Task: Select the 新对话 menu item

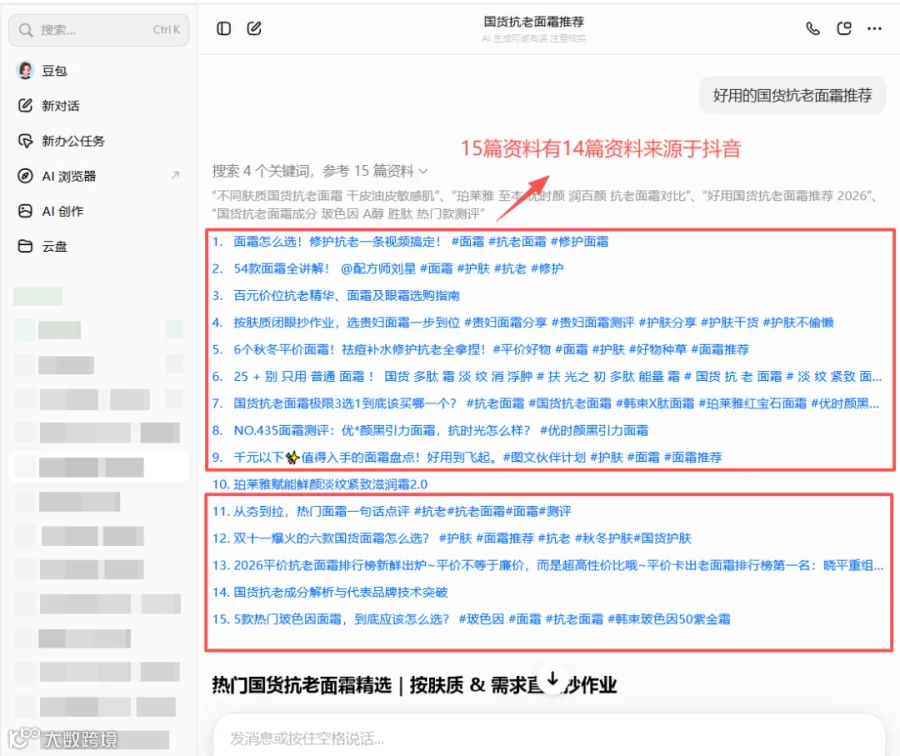Action: click(99, 106)
